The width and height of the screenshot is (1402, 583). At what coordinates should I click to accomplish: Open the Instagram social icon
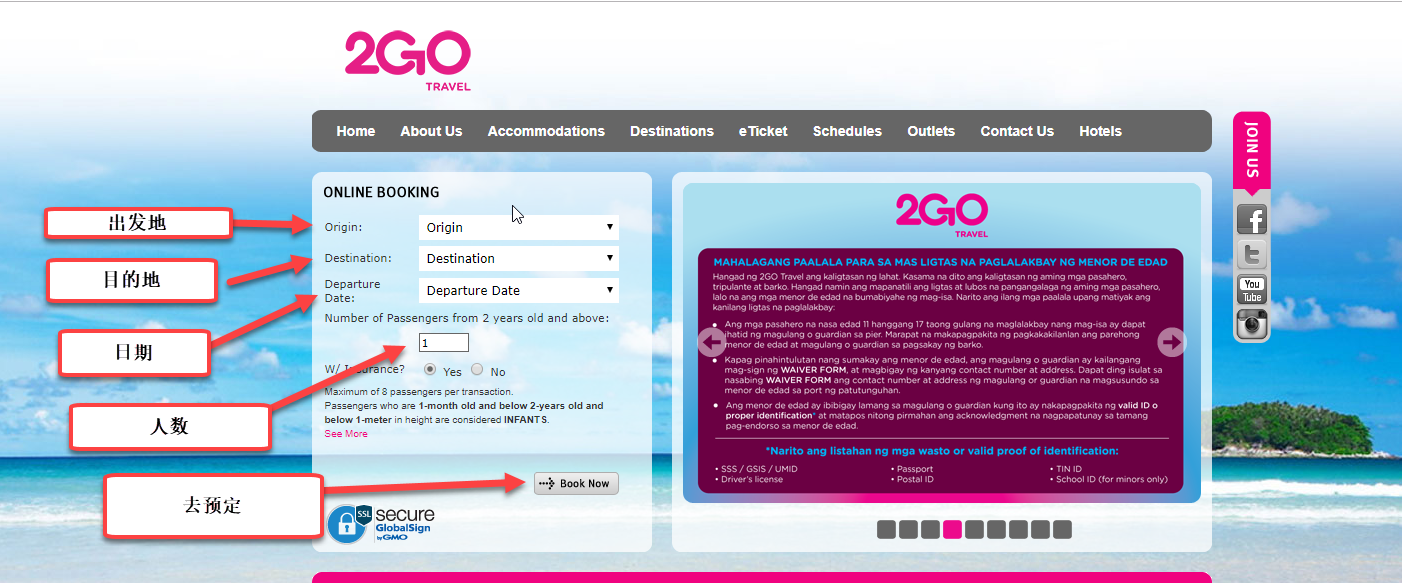(x=1252, y=324)
